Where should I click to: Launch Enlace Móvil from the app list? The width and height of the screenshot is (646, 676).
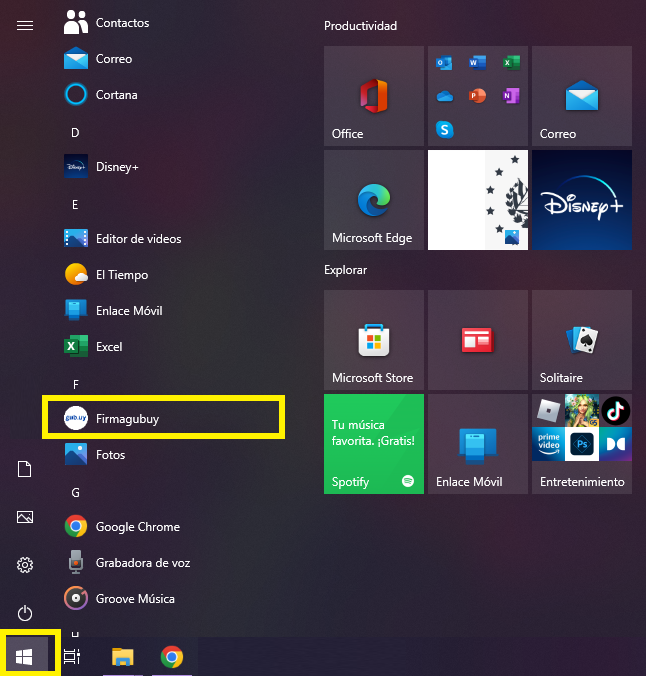tap(164, 310)
